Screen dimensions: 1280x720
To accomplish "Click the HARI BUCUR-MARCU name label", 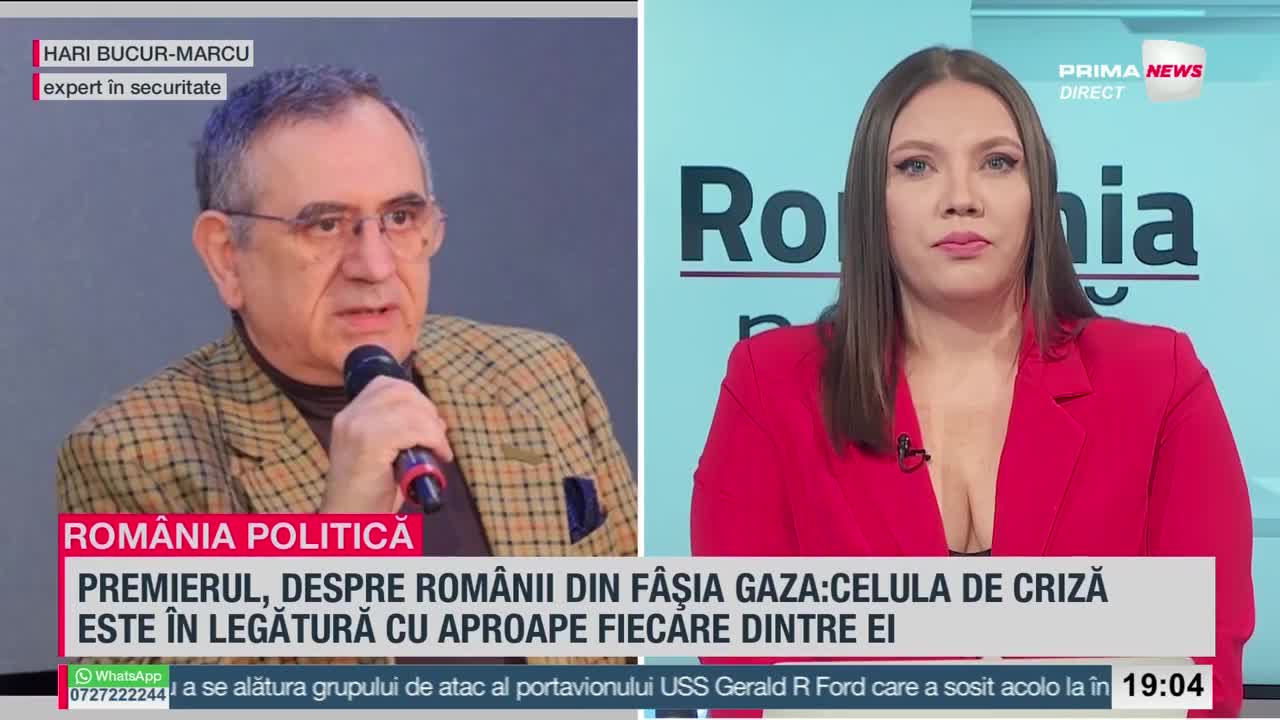I will tap(146, 53).
